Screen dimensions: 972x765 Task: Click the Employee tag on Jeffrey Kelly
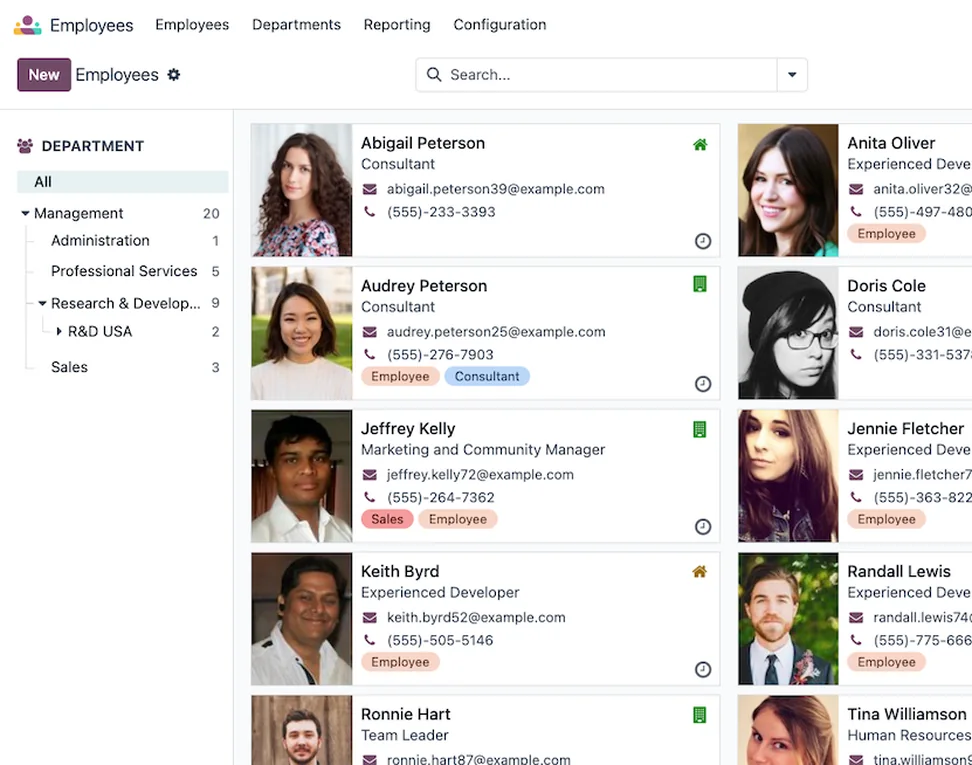[x=458, y=520]
